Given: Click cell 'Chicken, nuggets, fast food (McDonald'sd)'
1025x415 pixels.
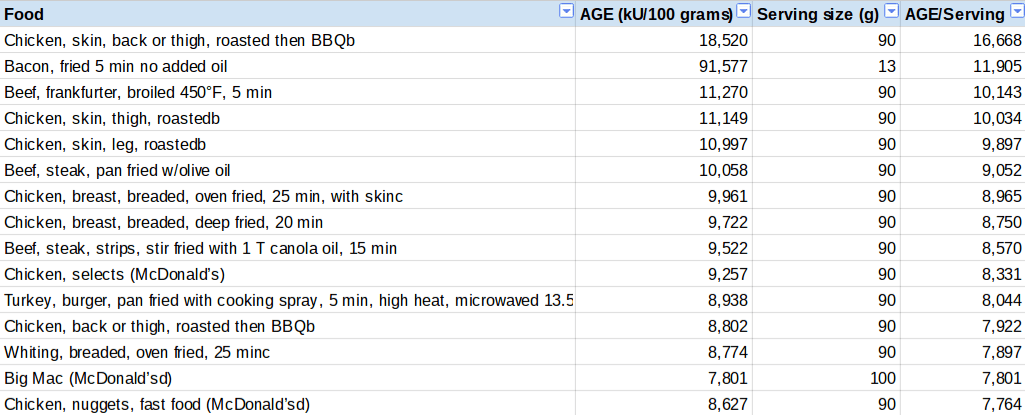Looking at the screenshot, I should click(x=288, y=405).
